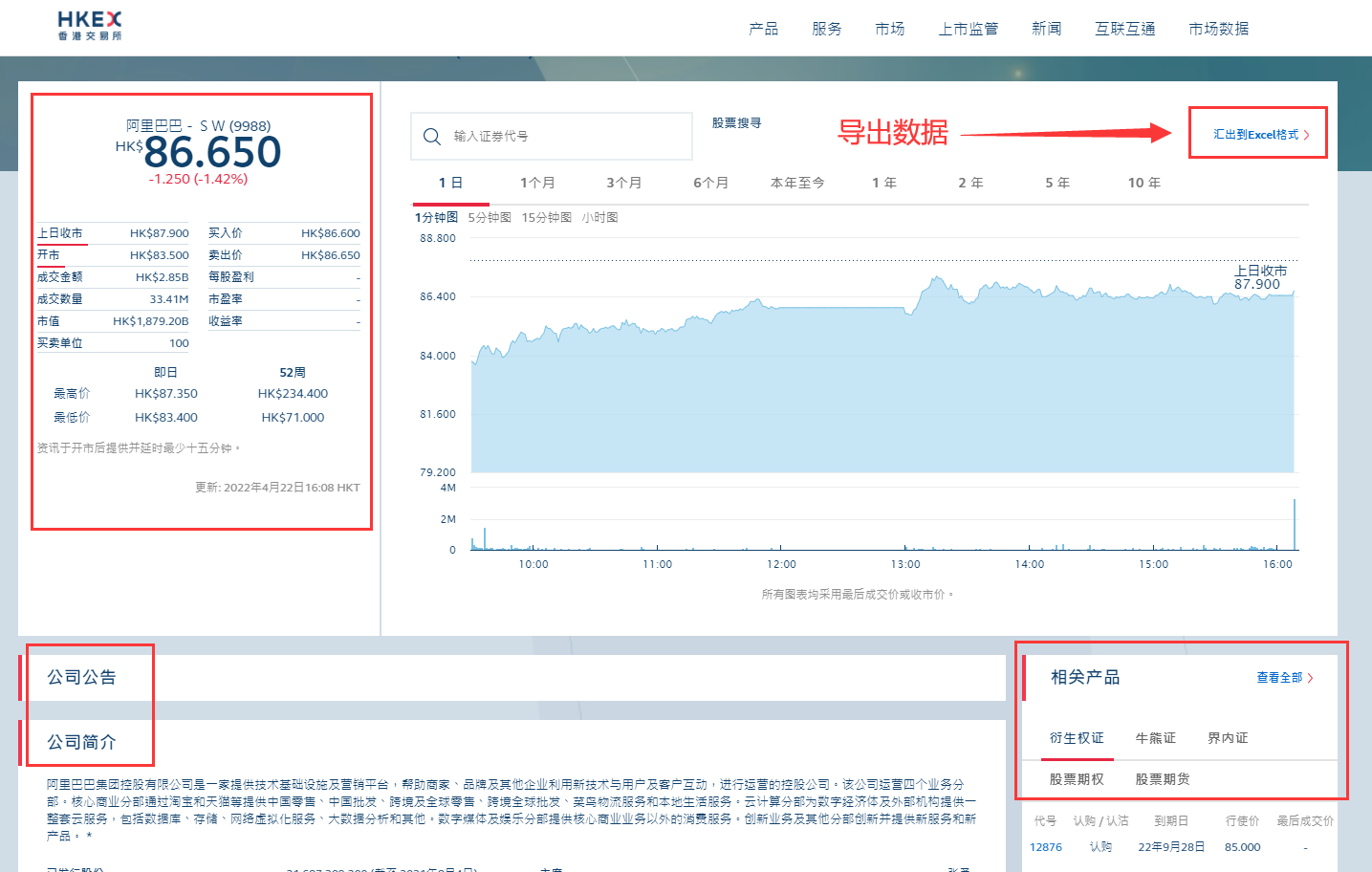1372x872 pixels.
Task: Select the 本年至今 chart range tab
Action: point(797,183)
